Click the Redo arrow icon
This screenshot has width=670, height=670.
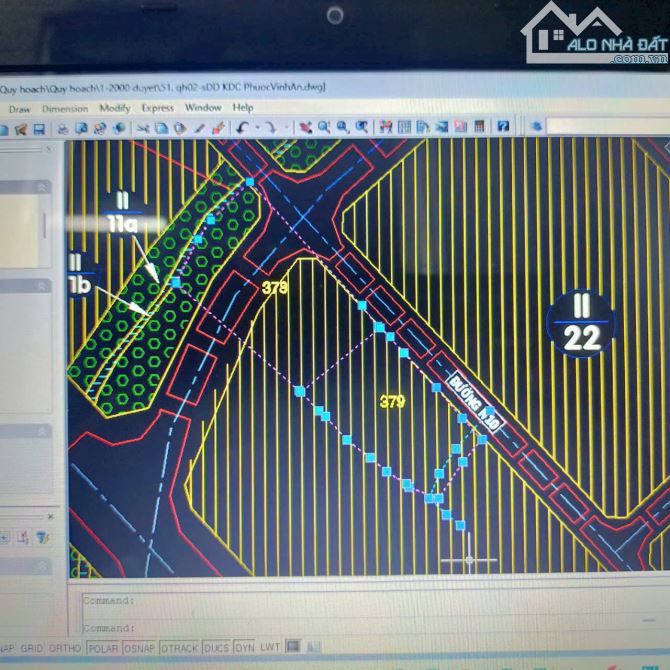click(x=271, y=128)
